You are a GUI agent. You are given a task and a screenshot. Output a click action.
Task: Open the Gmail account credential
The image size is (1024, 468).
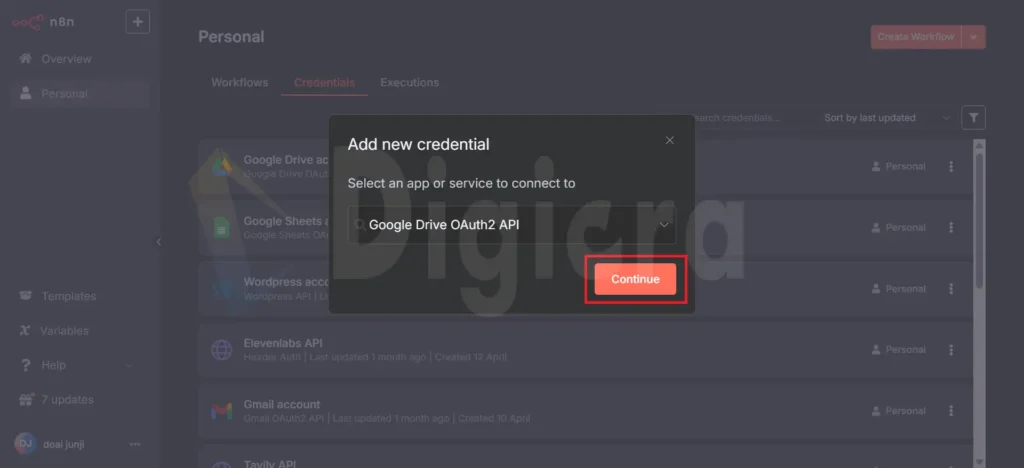[585, 411]
